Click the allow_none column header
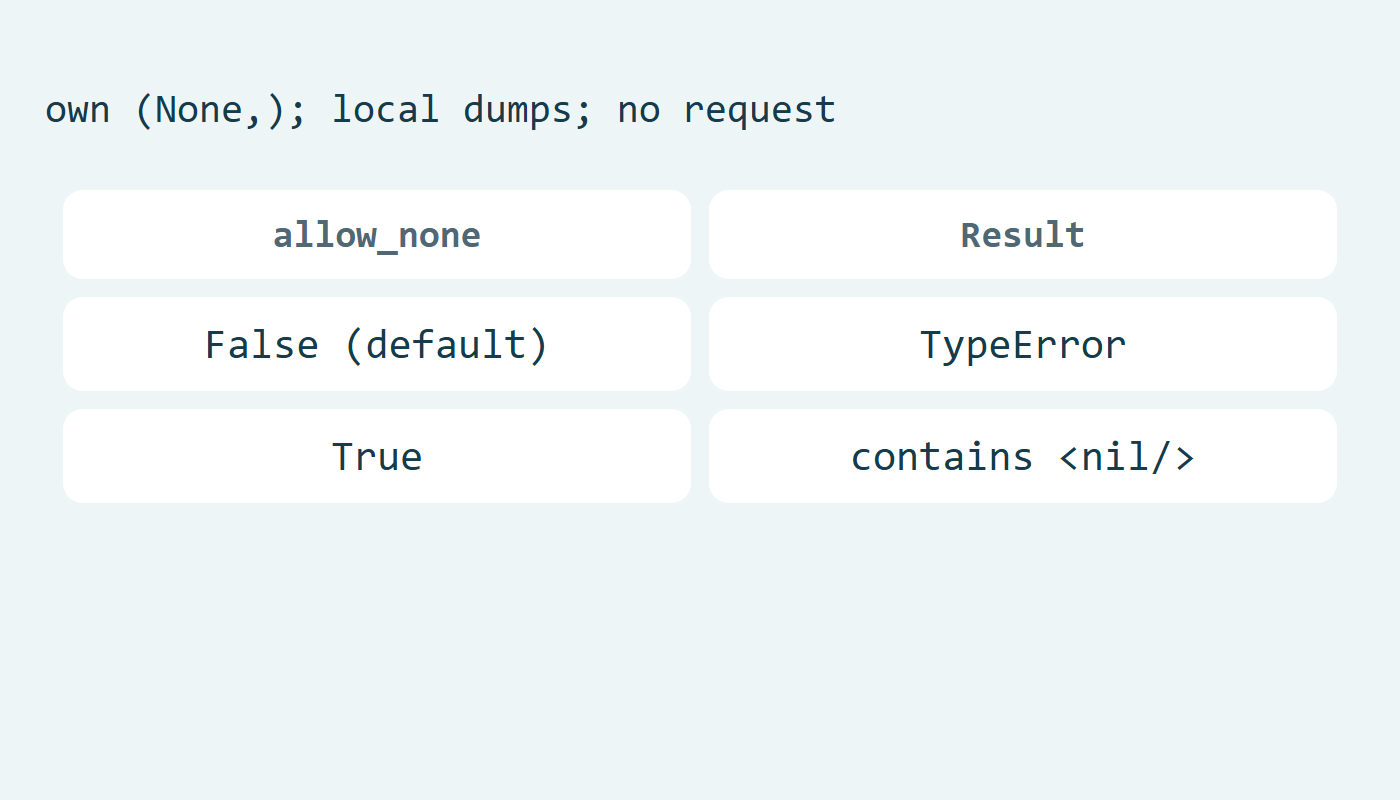The image size is (1400, 800). tap(377, 235)
